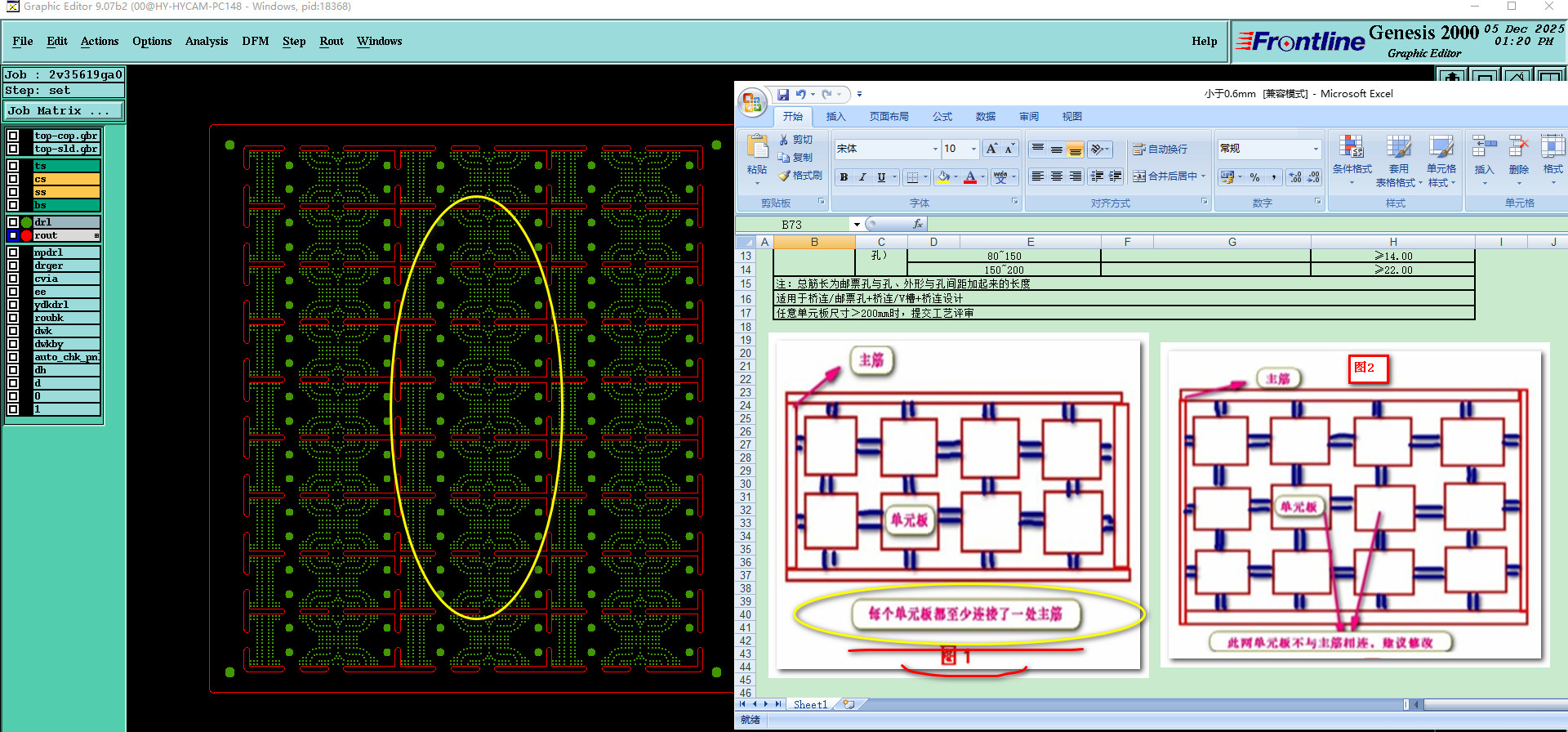
Task: Apply percent style in Excel number group
Action: click(1255, 177)
